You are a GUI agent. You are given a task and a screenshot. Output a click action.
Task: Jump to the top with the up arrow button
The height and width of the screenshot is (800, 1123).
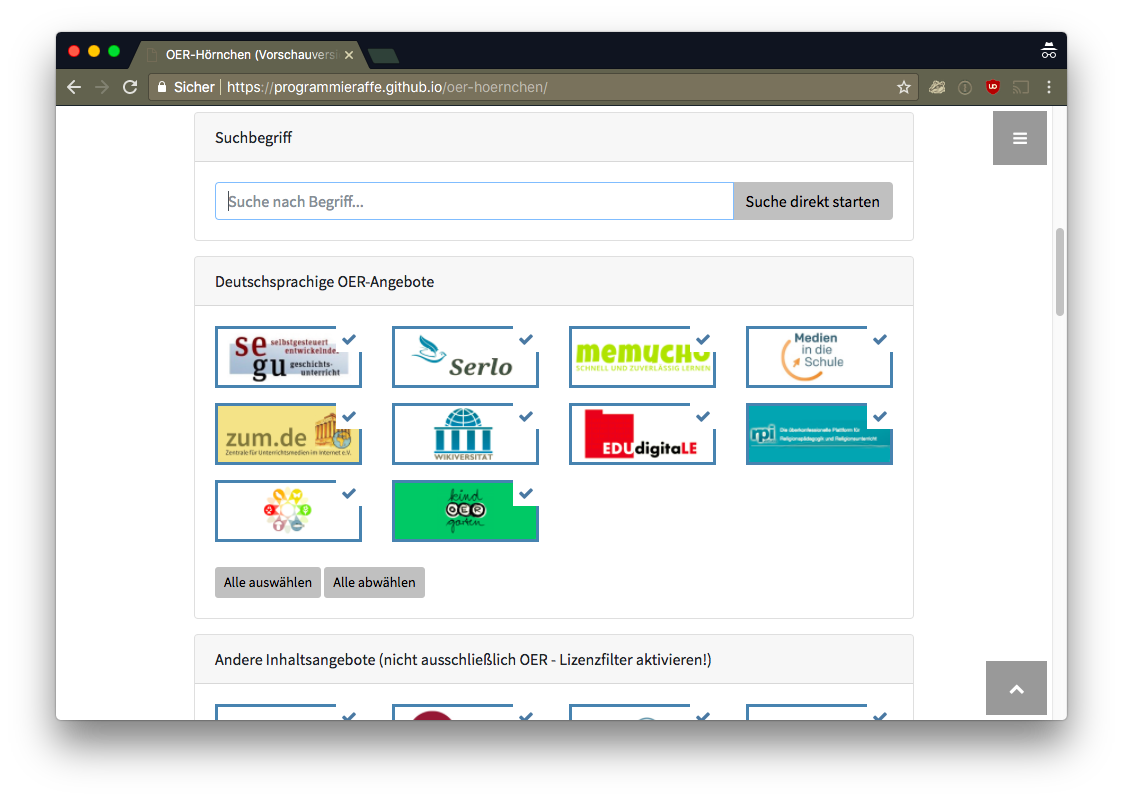(x=1016, y=688)
